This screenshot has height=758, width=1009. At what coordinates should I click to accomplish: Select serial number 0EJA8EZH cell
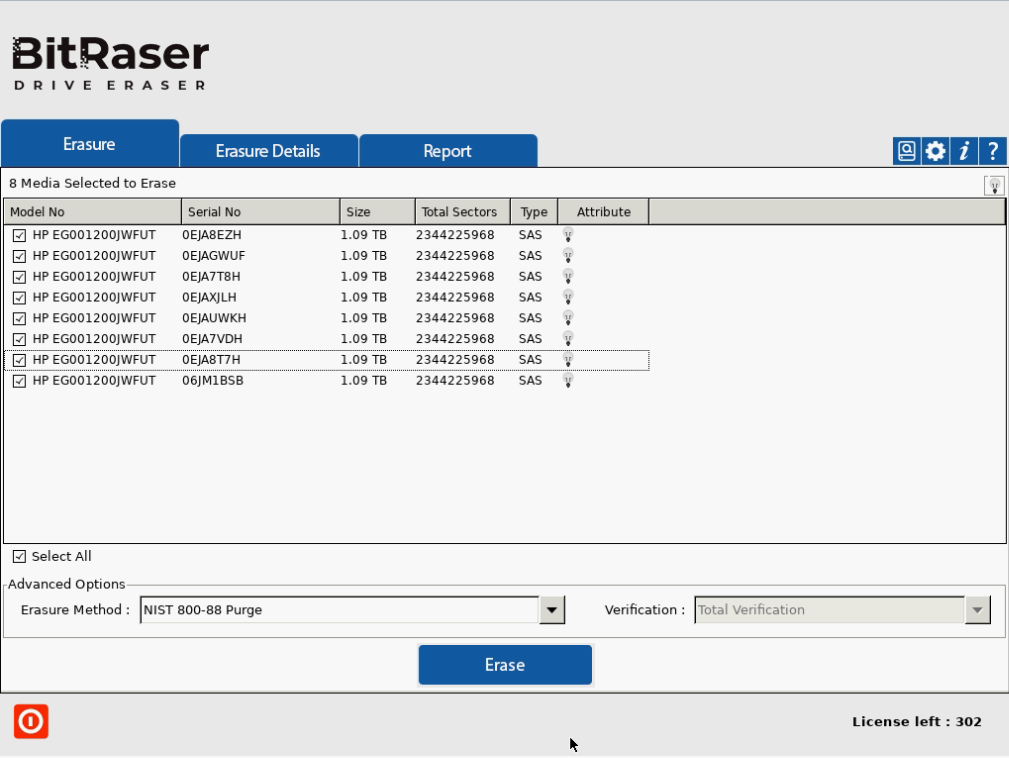click(x=212, y=235)
